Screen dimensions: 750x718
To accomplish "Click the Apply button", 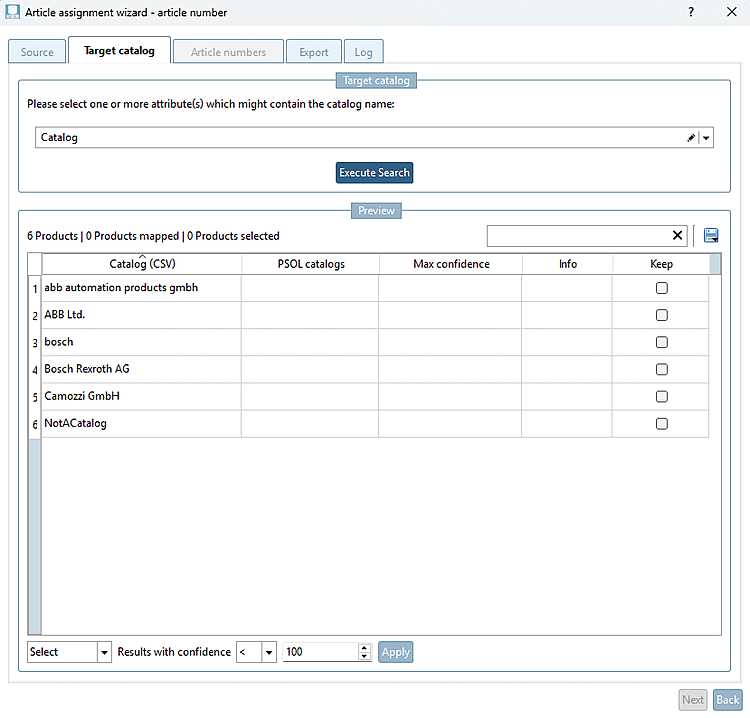I will 396,652.
